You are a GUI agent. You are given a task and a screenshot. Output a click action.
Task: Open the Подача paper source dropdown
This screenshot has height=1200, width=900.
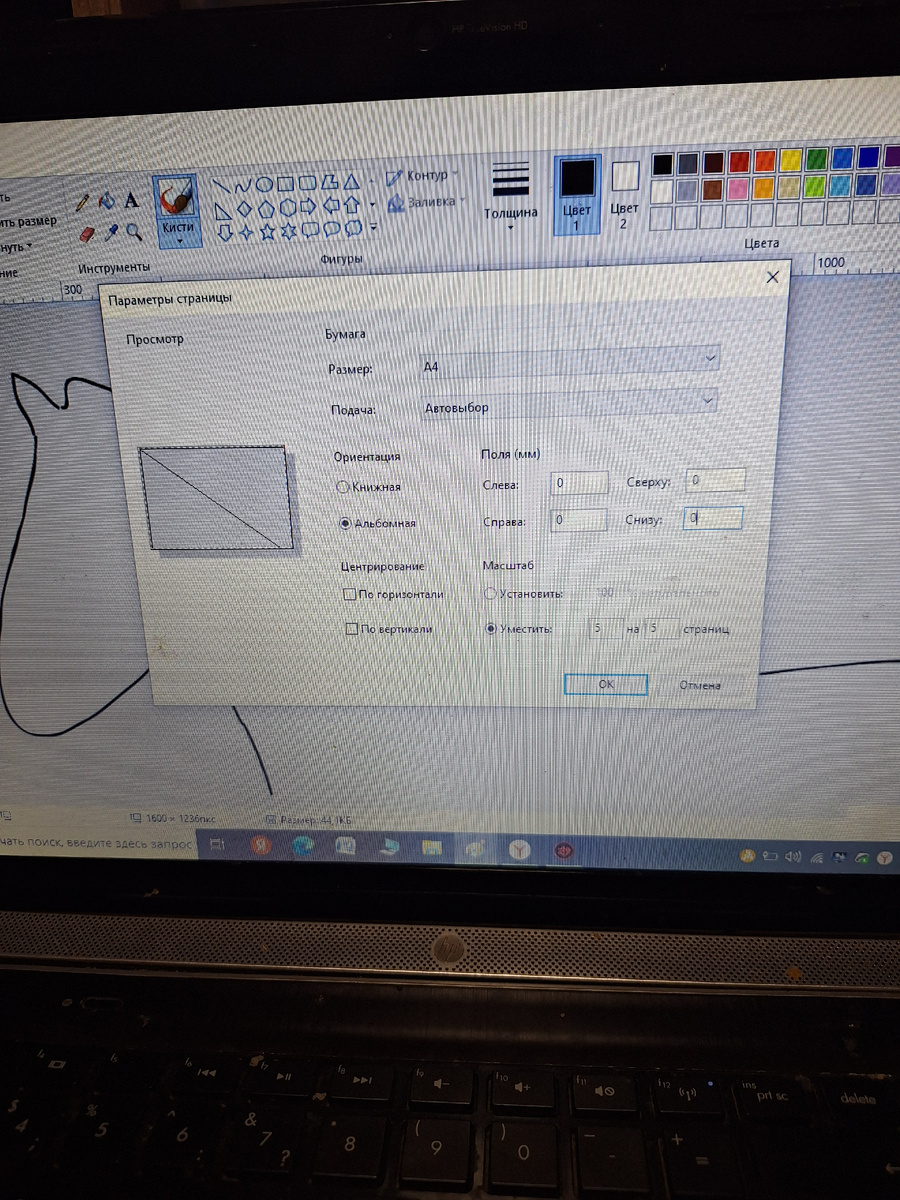pyautogui.click(x=568, y=406)
